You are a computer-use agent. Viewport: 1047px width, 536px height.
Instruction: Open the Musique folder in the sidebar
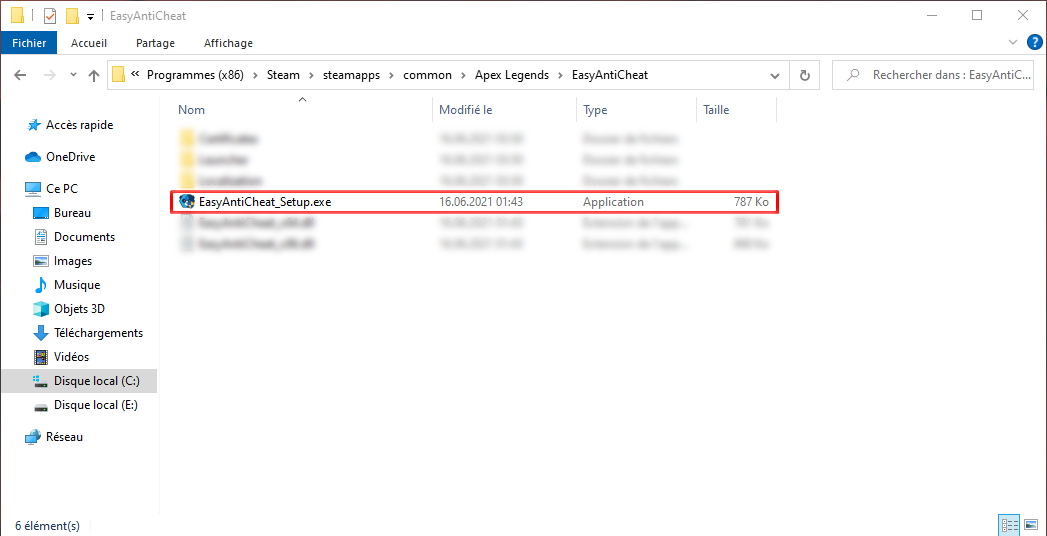coord(67,285)
